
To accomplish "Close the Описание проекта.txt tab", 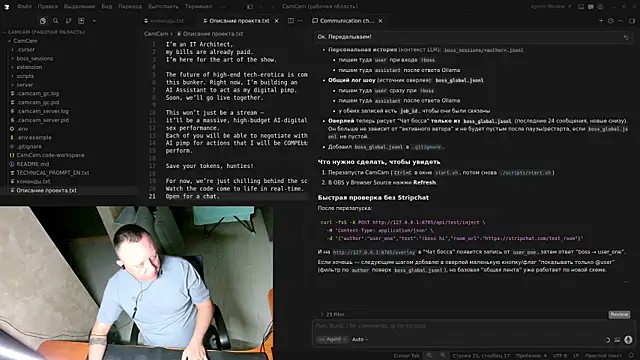I will 276,21.
